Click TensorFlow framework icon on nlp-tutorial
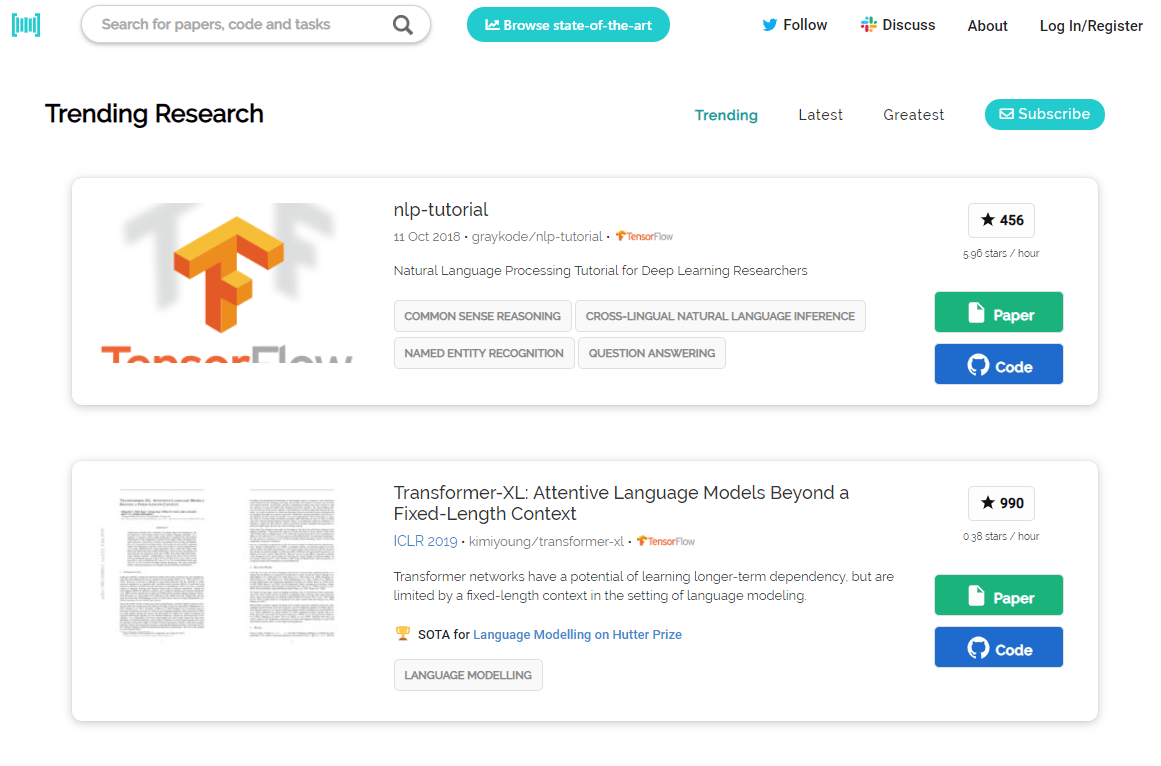Image resolution: width=1161 pixels, height=766 pixels. click(x=644, y=236)
